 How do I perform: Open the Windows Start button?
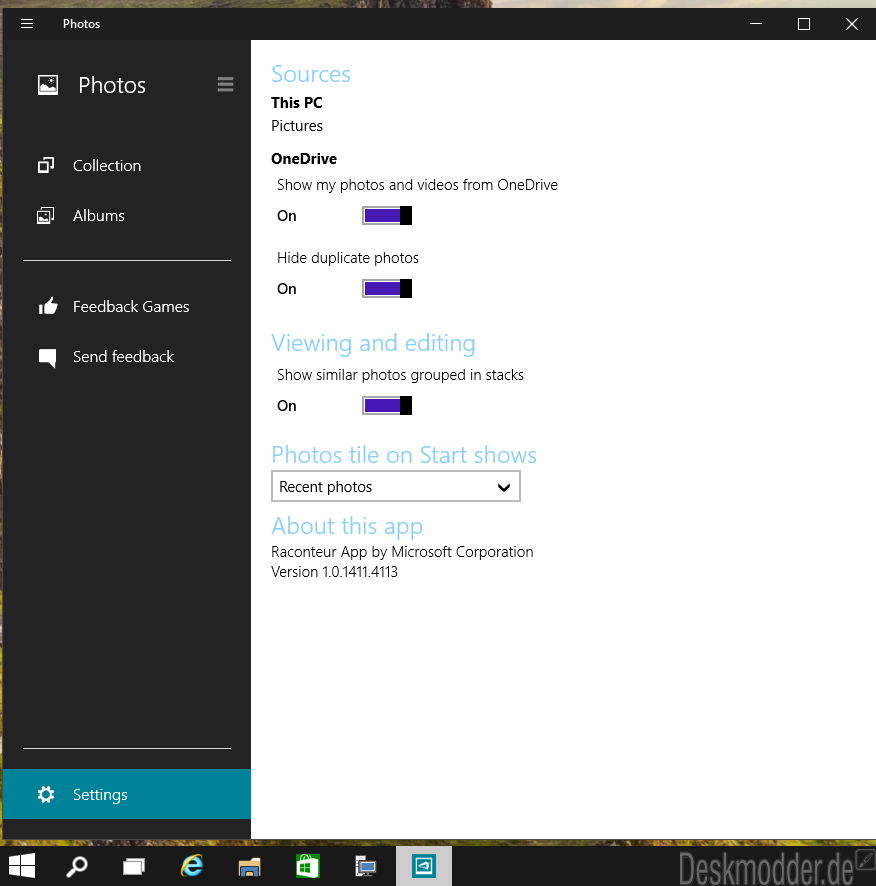[22, 866]
